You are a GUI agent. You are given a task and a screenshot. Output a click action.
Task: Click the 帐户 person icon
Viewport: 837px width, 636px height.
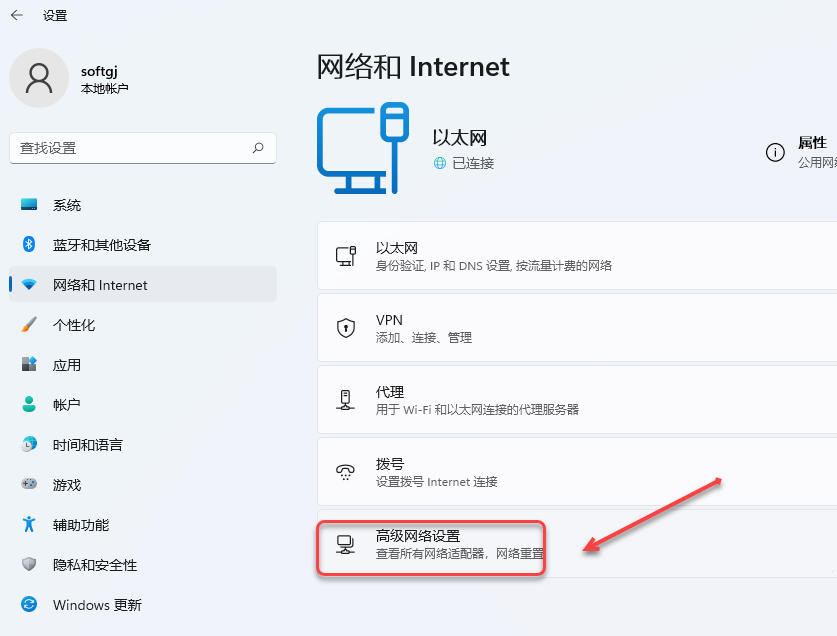click(x=29, y=404)
